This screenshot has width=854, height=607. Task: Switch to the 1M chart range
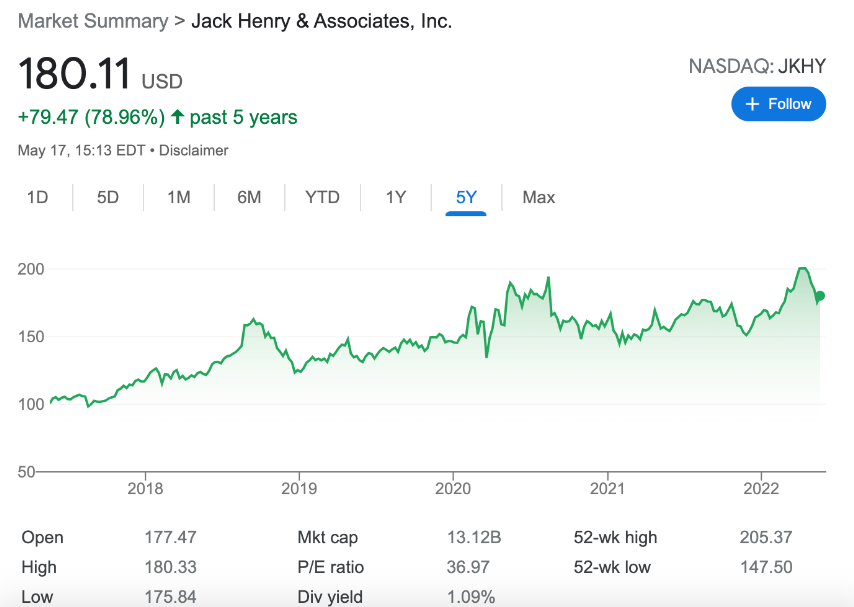[x=179, y=197]
